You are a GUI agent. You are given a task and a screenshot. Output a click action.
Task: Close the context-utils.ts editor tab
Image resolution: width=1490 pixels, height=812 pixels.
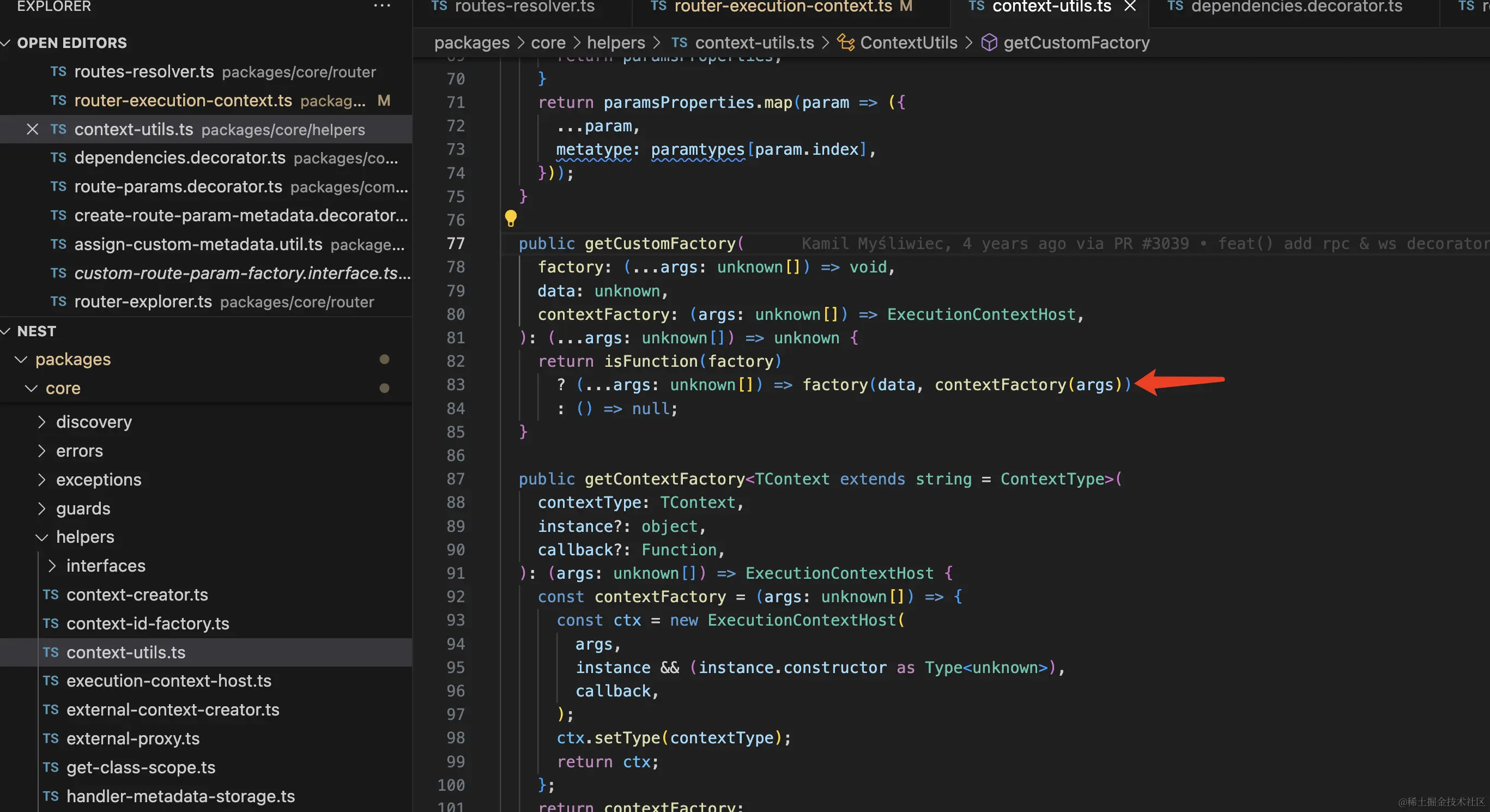pyautogui.click(x=1130, y=7)
